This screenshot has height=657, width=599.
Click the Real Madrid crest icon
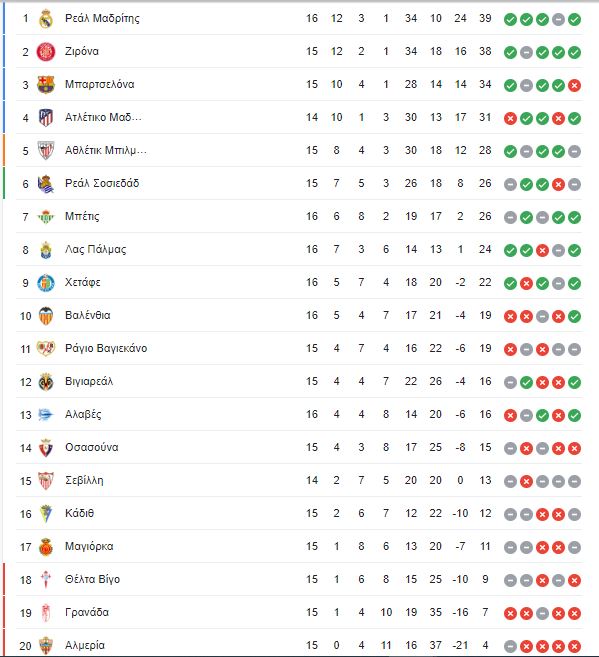pos(46,19)
